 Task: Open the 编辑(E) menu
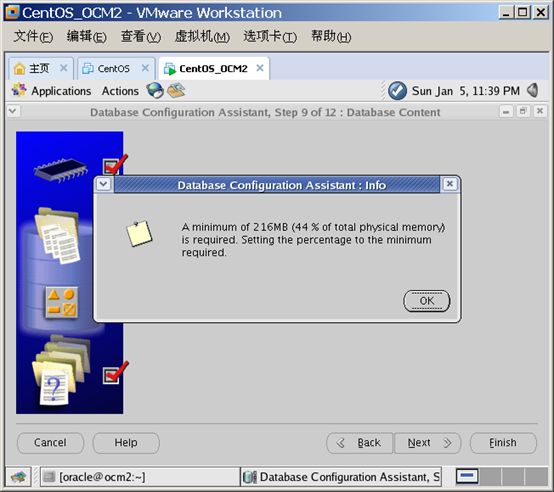[x=87, y=36]
